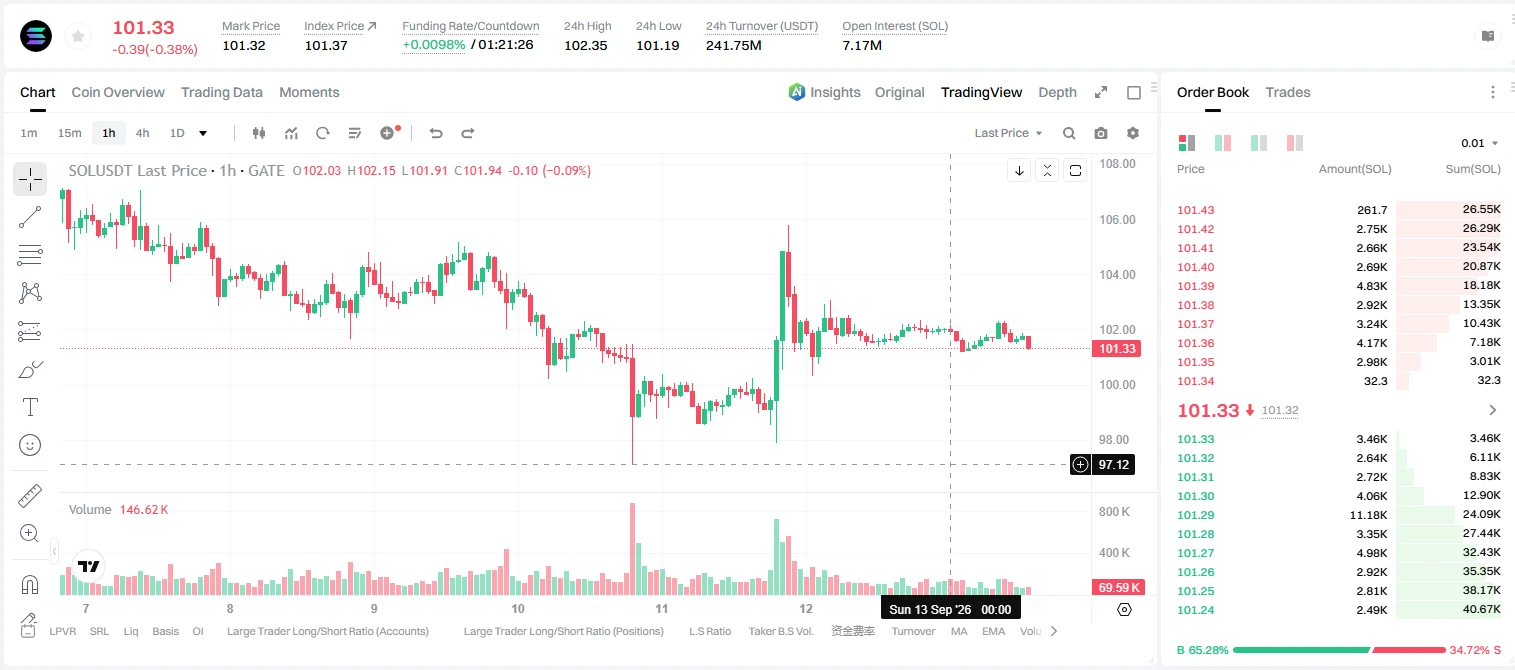Open the emoji sticker tool
Viewport: 1515px width, 670px height.
[30, 445]
